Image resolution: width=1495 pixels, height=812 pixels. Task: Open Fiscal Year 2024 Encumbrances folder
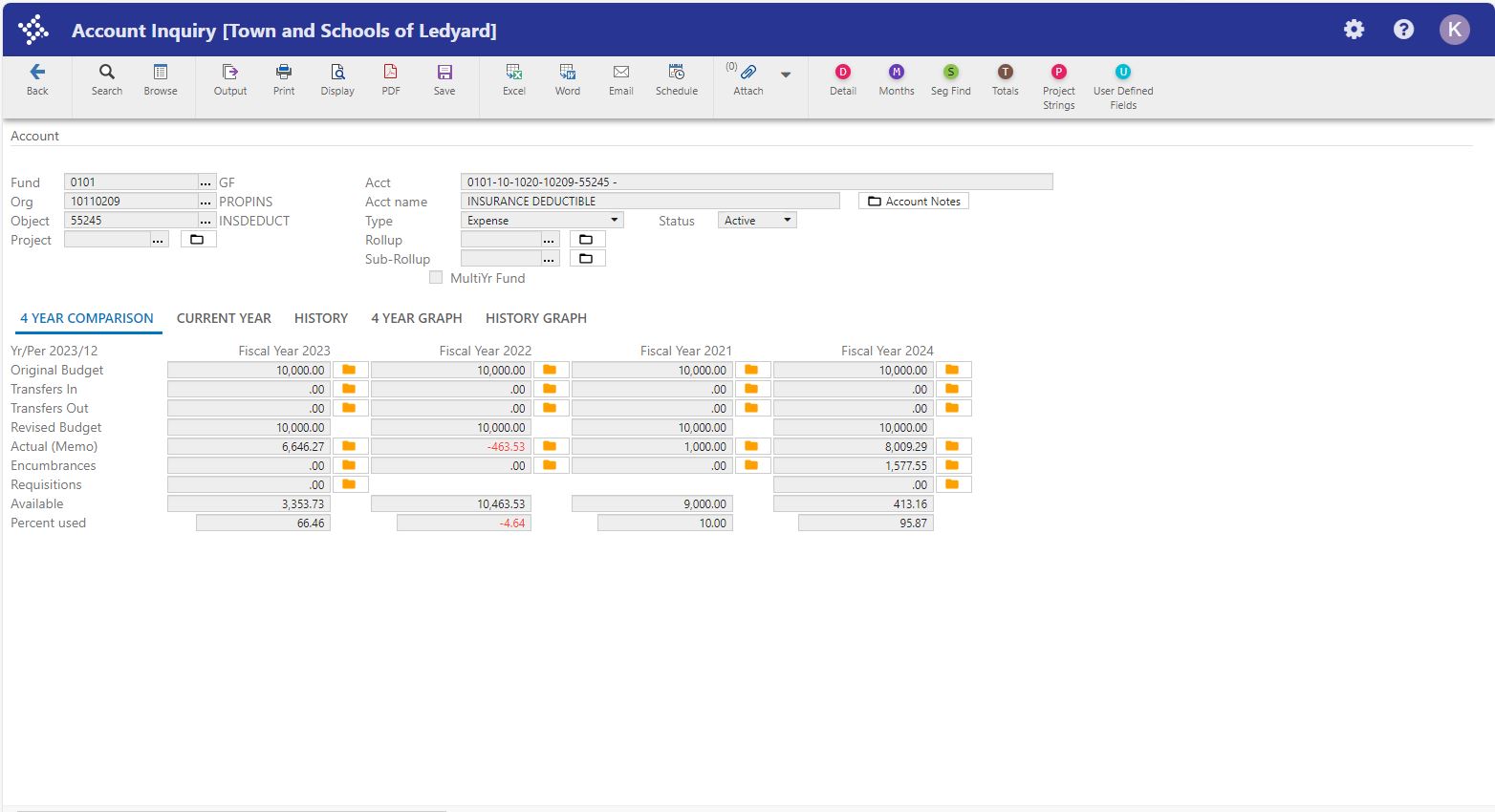click(x=952, y=465)
